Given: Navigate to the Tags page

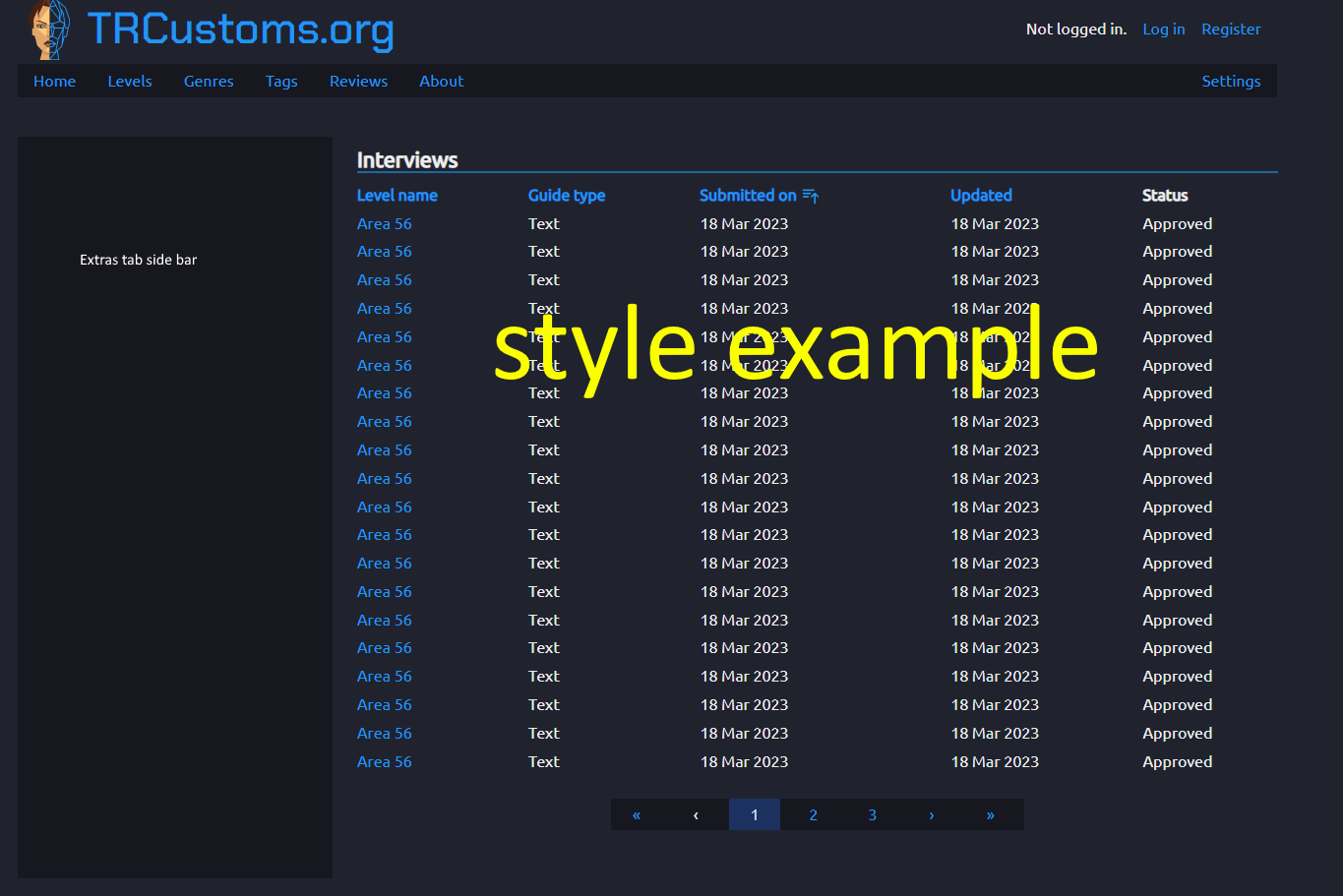Looking at the screenshot, I should 281,81.
